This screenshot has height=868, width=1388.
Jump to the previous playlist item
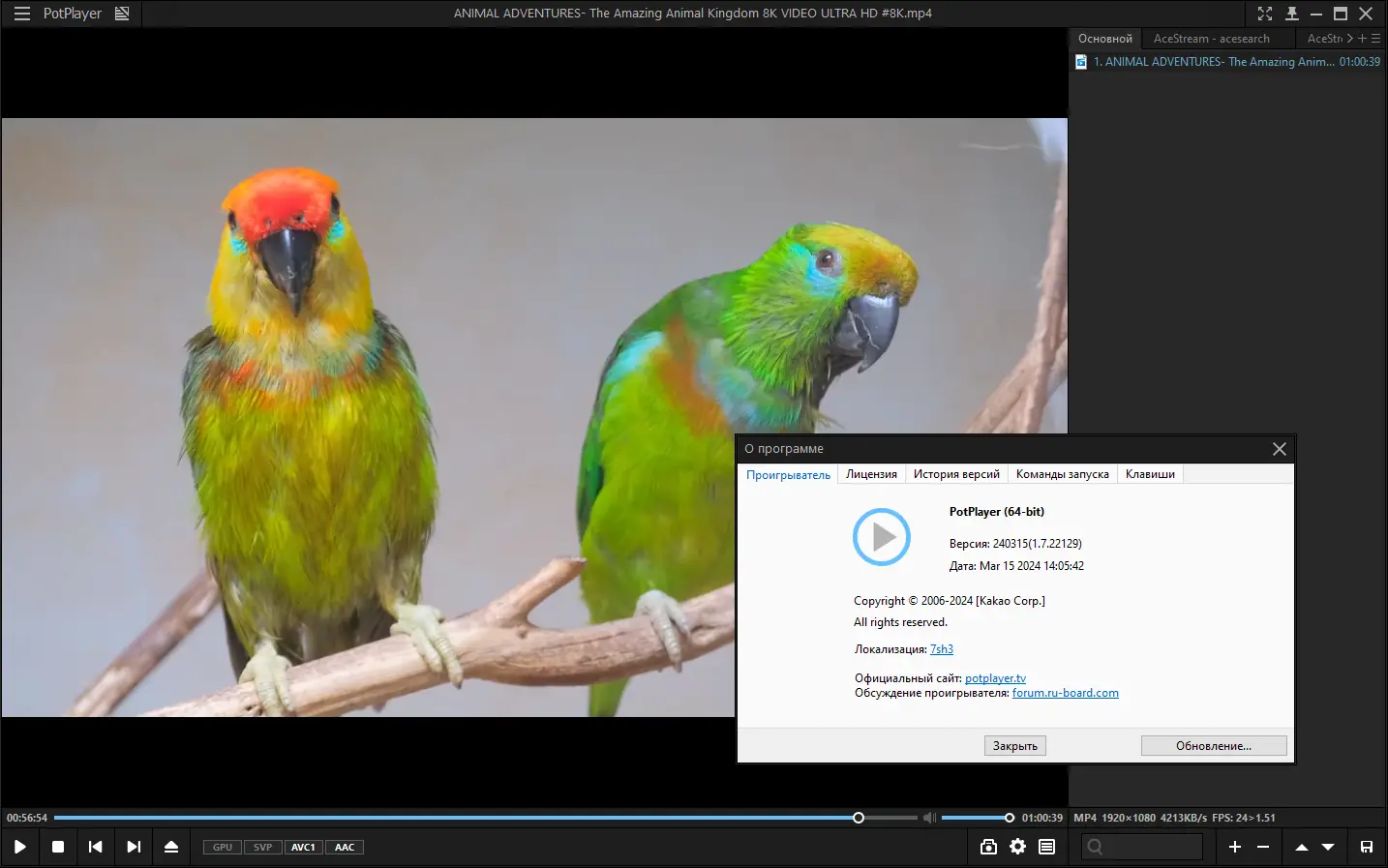tap(95, 847)
